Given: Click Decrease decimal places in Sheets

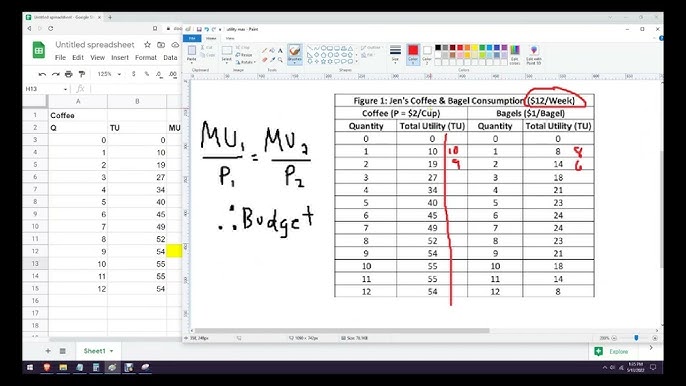Looking at the screenshot, I should click(x=159, y=74).
